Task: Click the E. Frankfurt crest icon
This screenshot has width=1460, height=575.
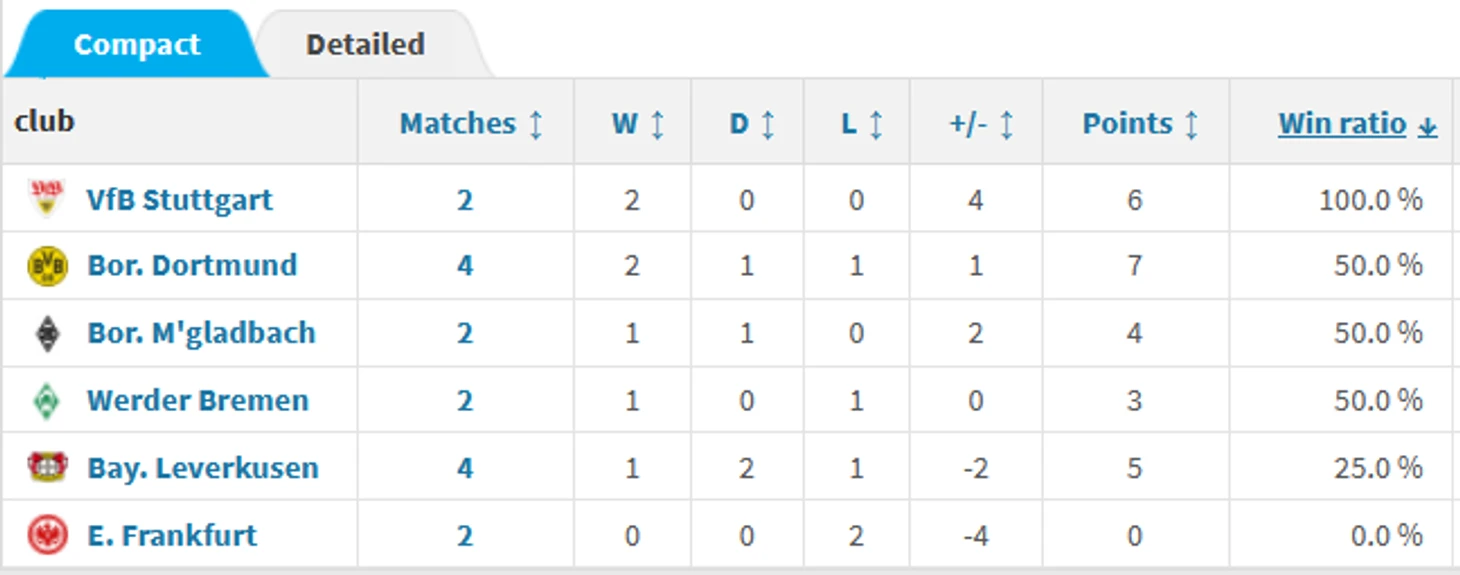Action: (47, 535)
